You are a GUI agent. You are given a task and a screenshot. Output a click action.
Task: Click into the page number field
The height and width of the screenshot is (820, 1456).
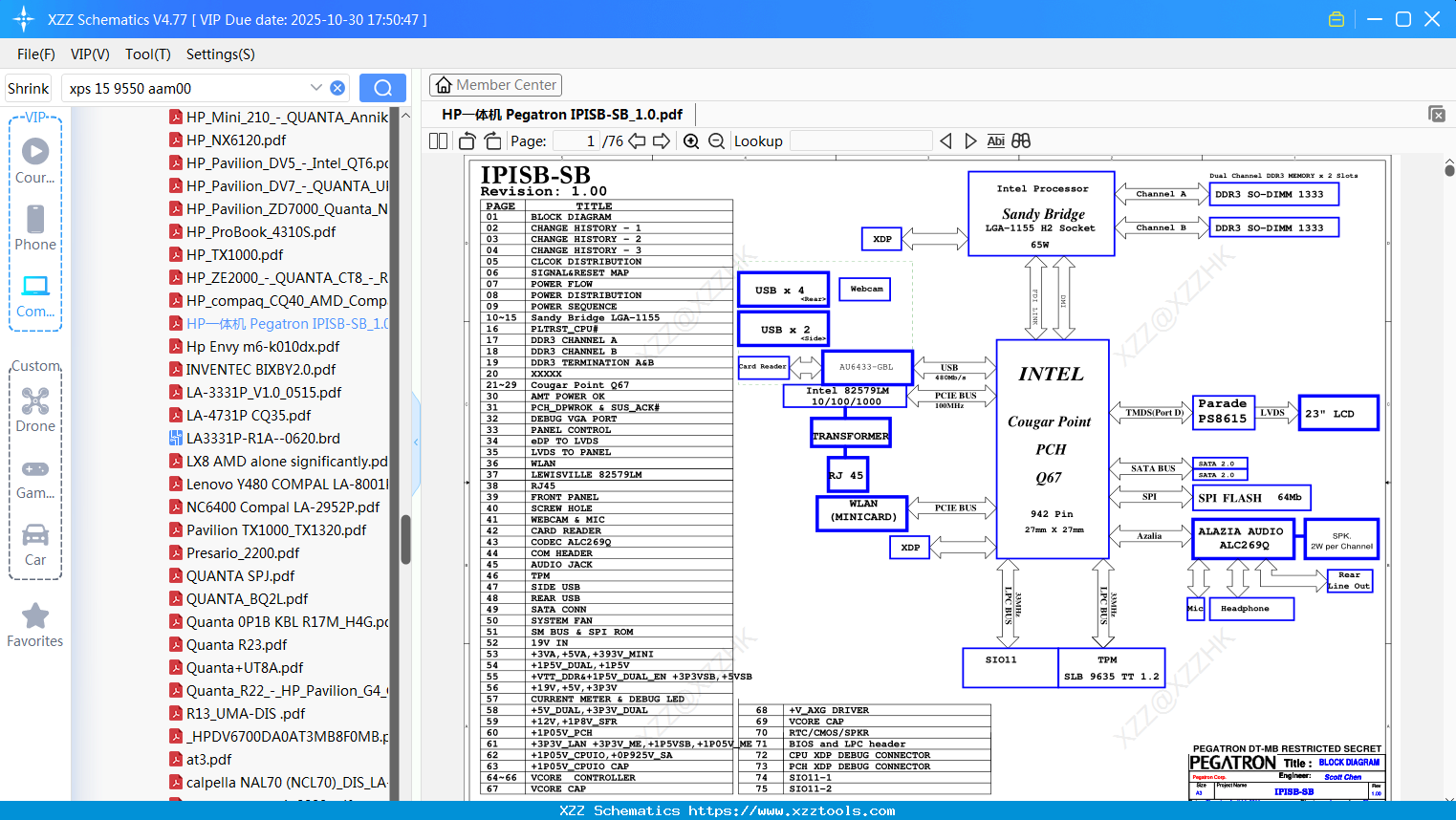pyautogui.click(x=576, y=140)
